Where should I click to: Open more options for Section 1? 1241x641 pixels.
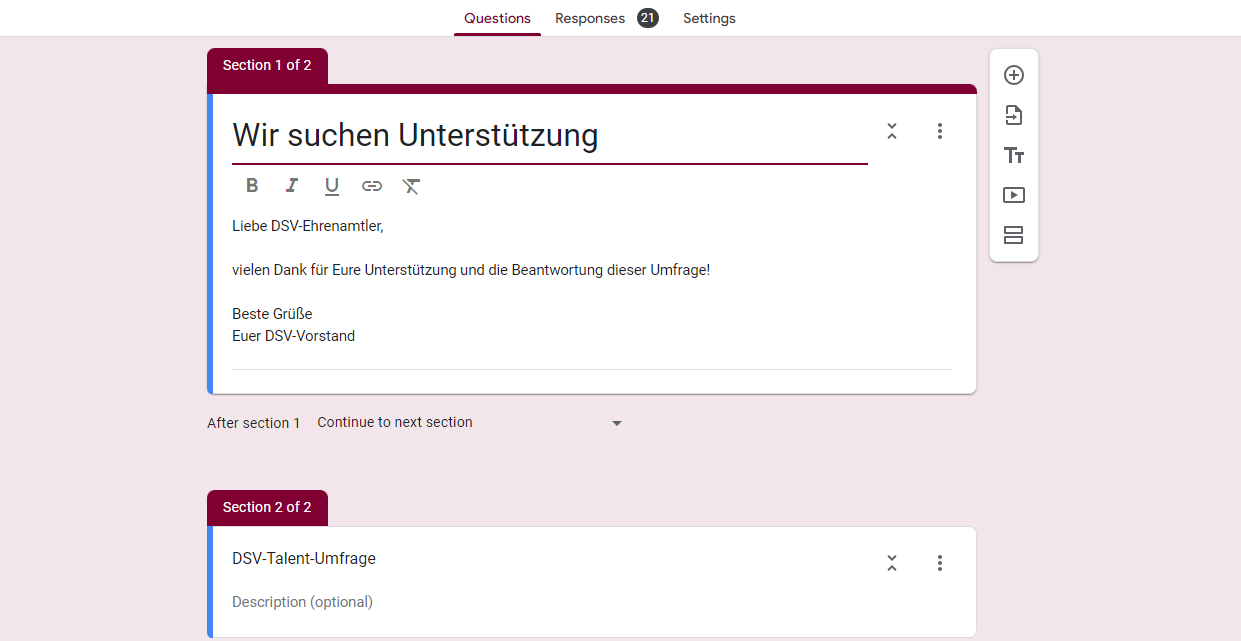(939, 131)
